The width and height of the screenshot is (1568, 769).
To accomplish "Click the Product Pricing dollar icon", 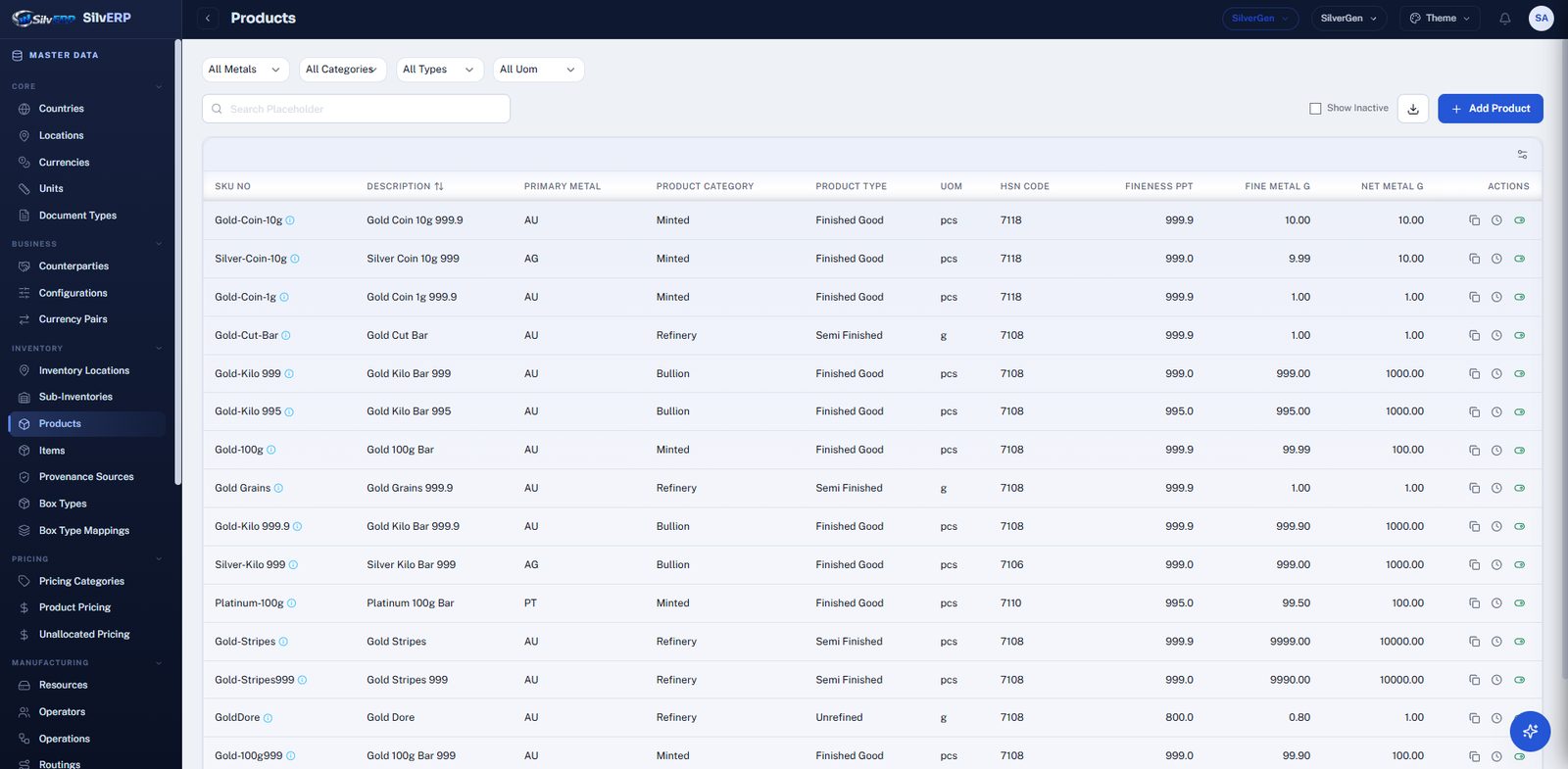I will click(24, 607).
